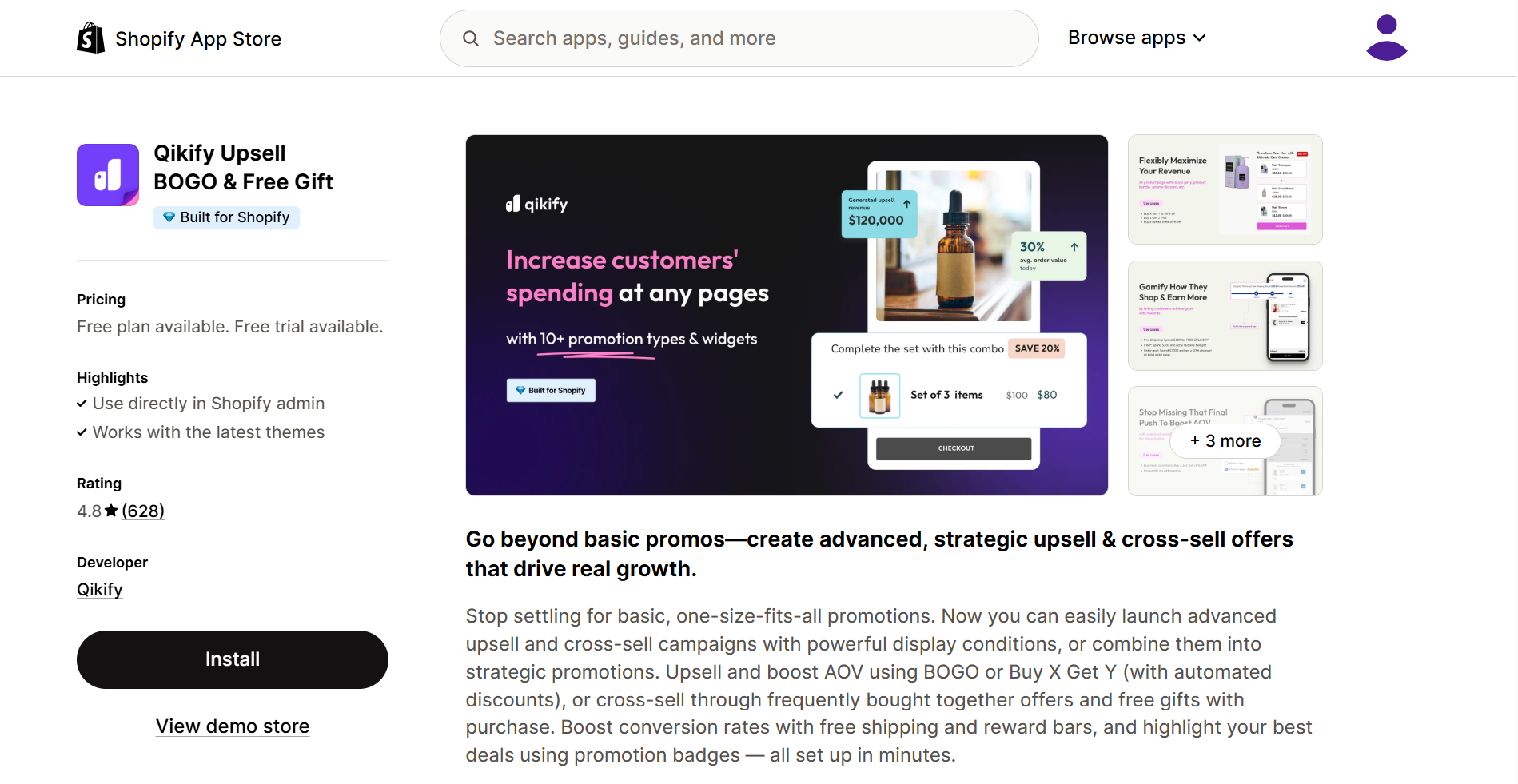Open the Flexibly Maximize Your Revenue thumbnail
This screenshot has height=784, width=1518.
click(1225, 189)
